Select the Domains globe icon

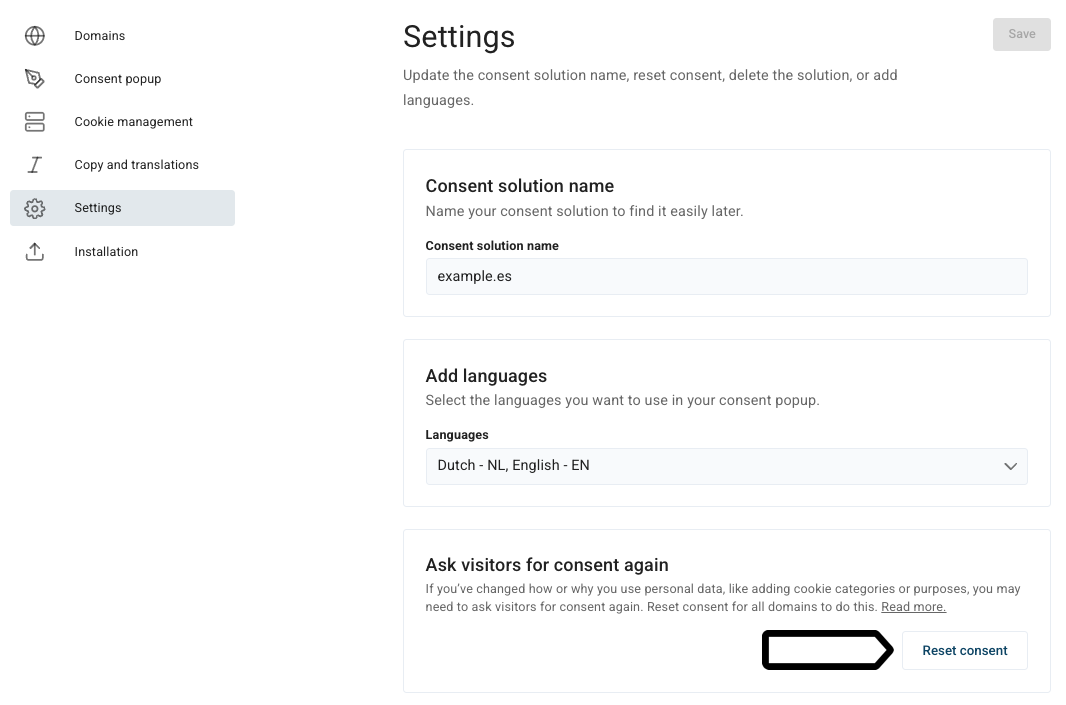coord(35,35)
